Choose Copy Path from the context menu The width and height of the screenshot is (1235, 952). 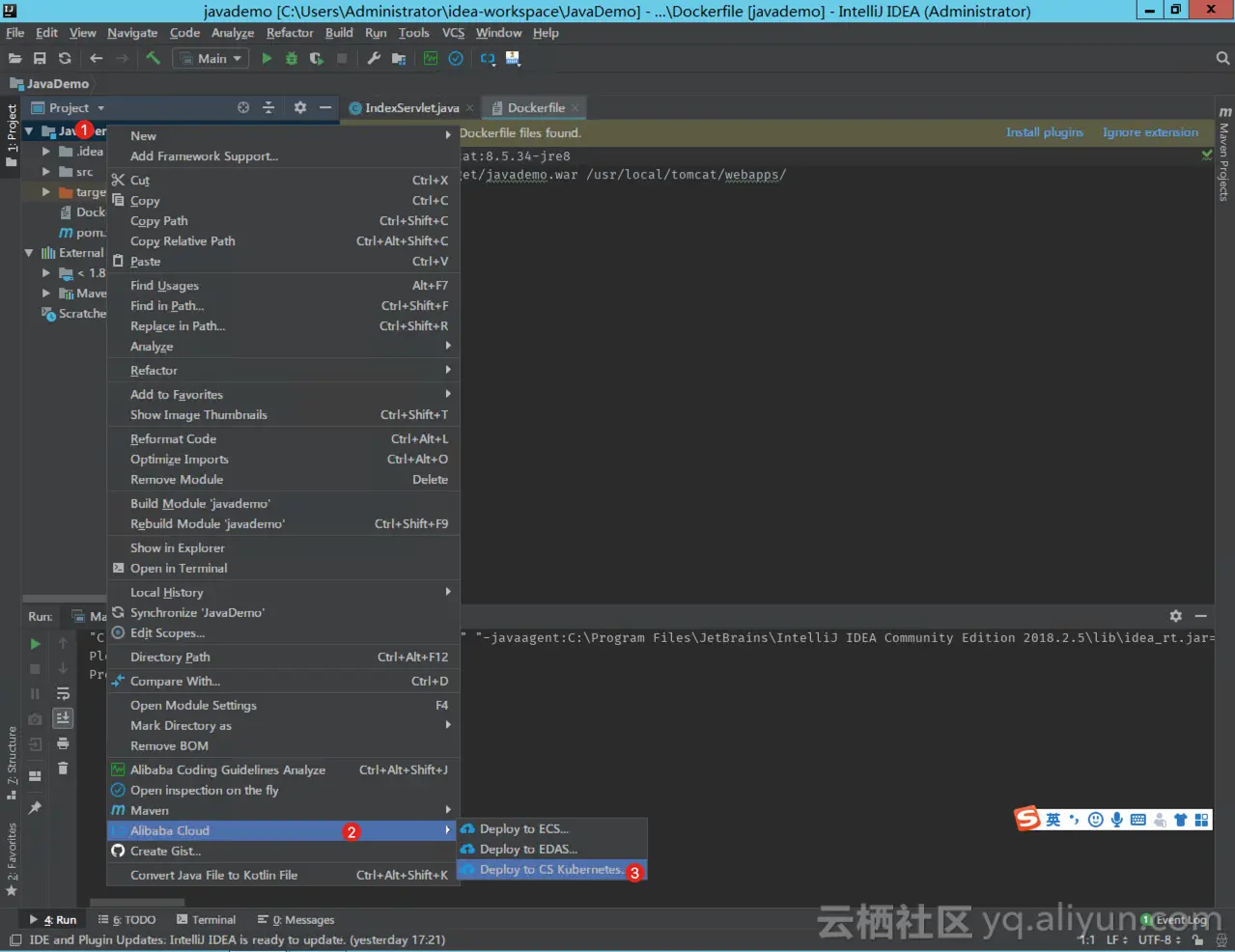pos(283,221)
